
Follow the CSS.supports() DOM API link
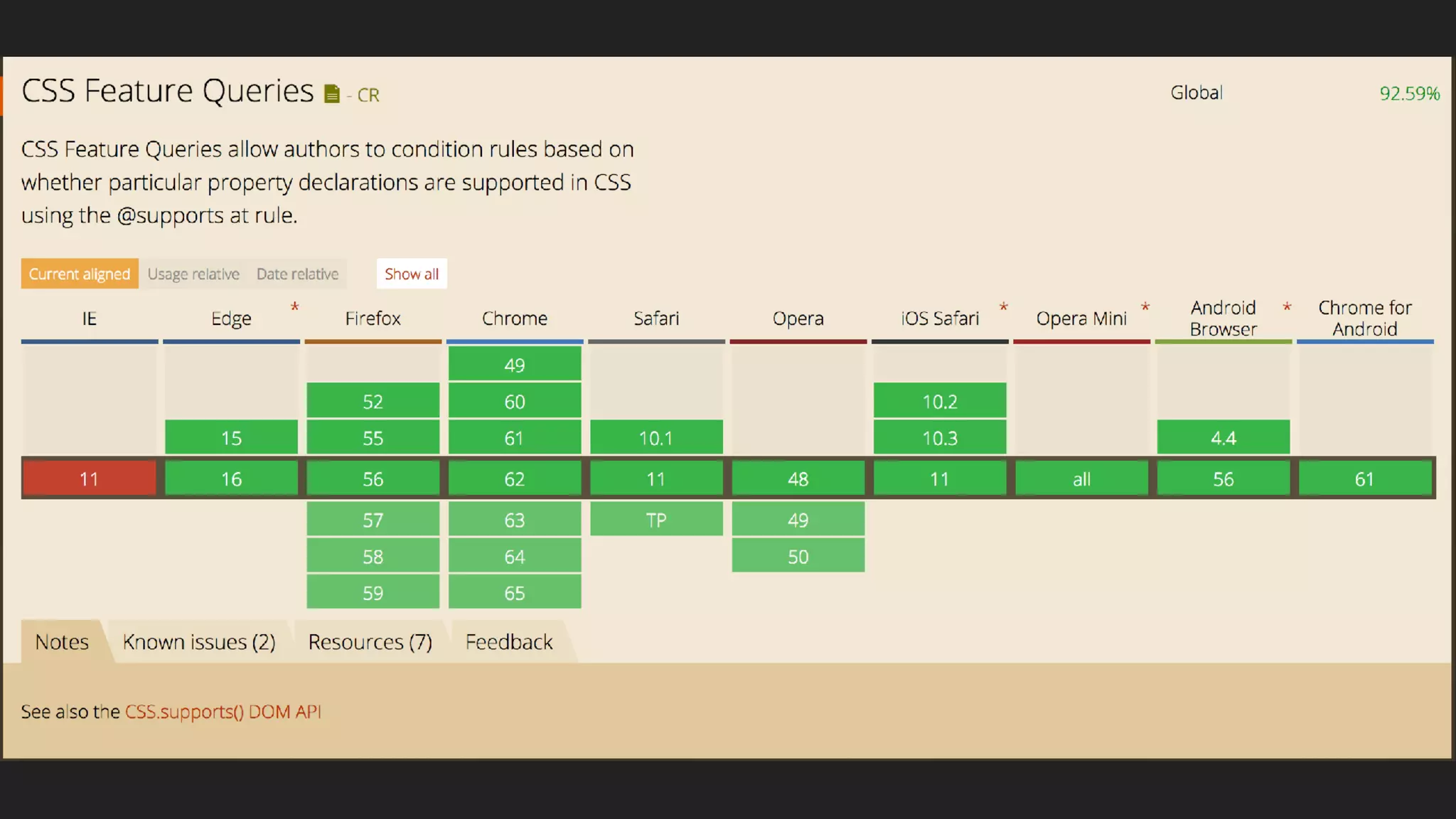pyautogui.click(x=223, y=712)
